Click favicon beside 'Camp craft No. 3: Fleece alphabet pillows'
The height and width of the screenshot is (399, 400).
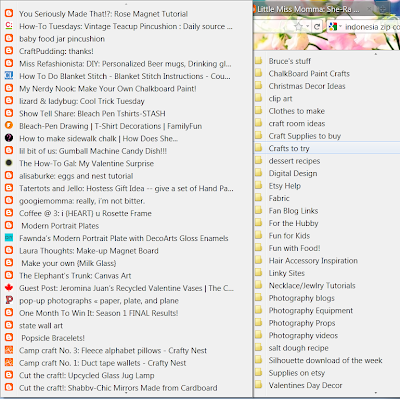pos(9,350)
